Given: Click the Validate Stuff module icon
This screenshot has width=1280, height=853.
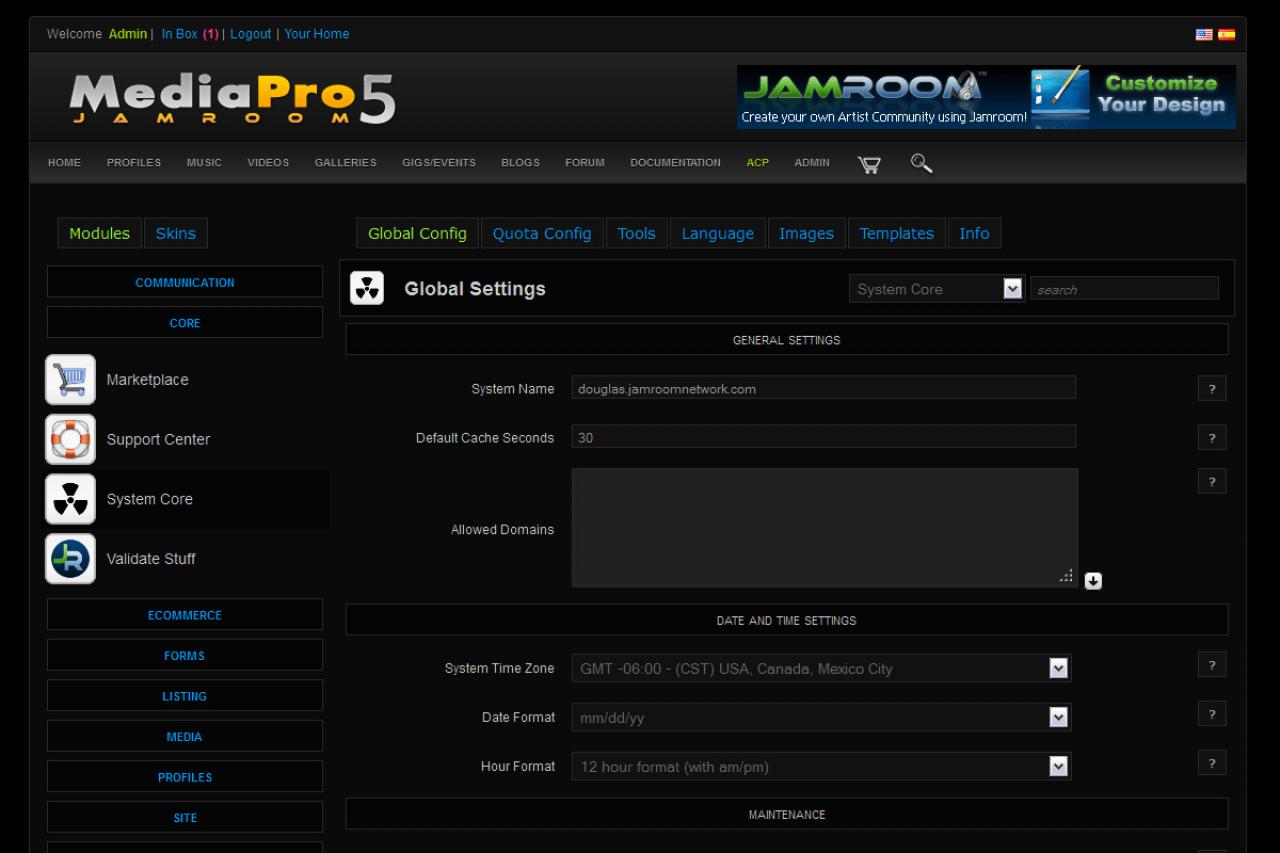Looking at the screenshot, I should tap(70, 559).
